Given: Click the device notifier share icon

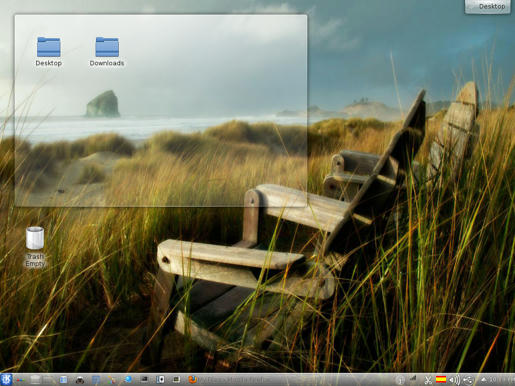Looking at the screenshot, I should tap(468, 380).
